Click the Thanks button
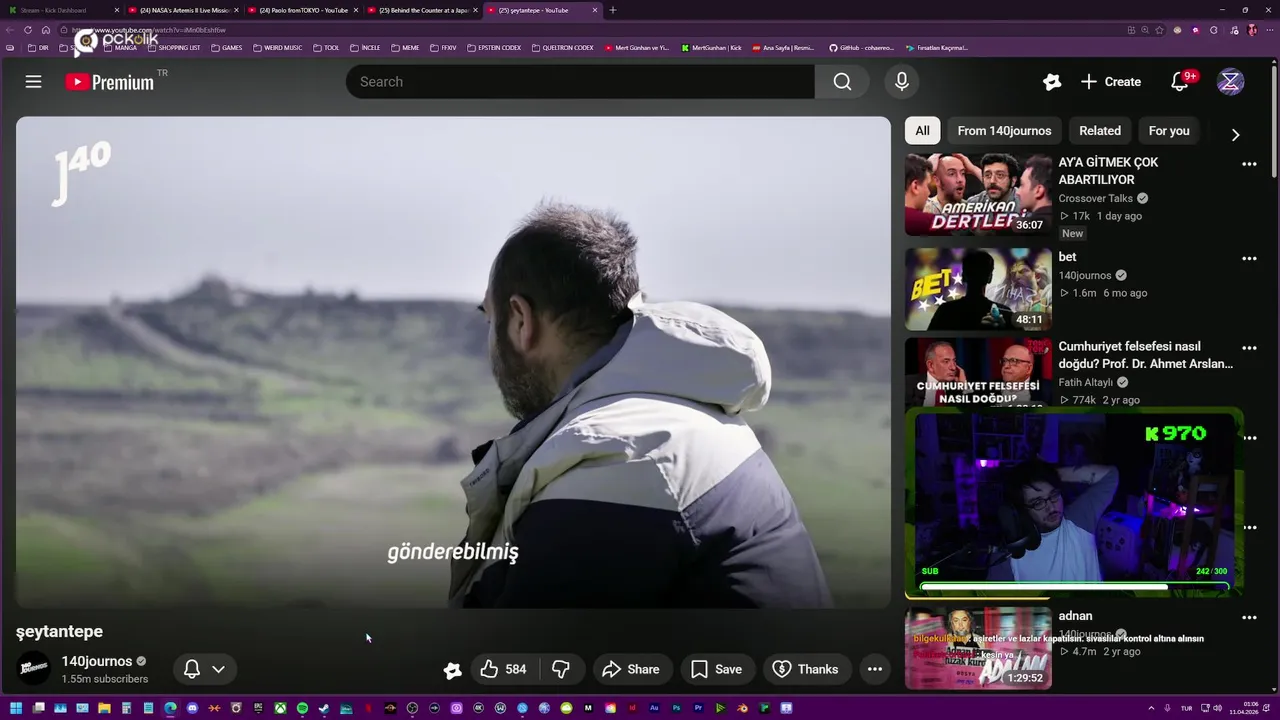Screen dimensions: 1280x720 (x=806, y=669)
